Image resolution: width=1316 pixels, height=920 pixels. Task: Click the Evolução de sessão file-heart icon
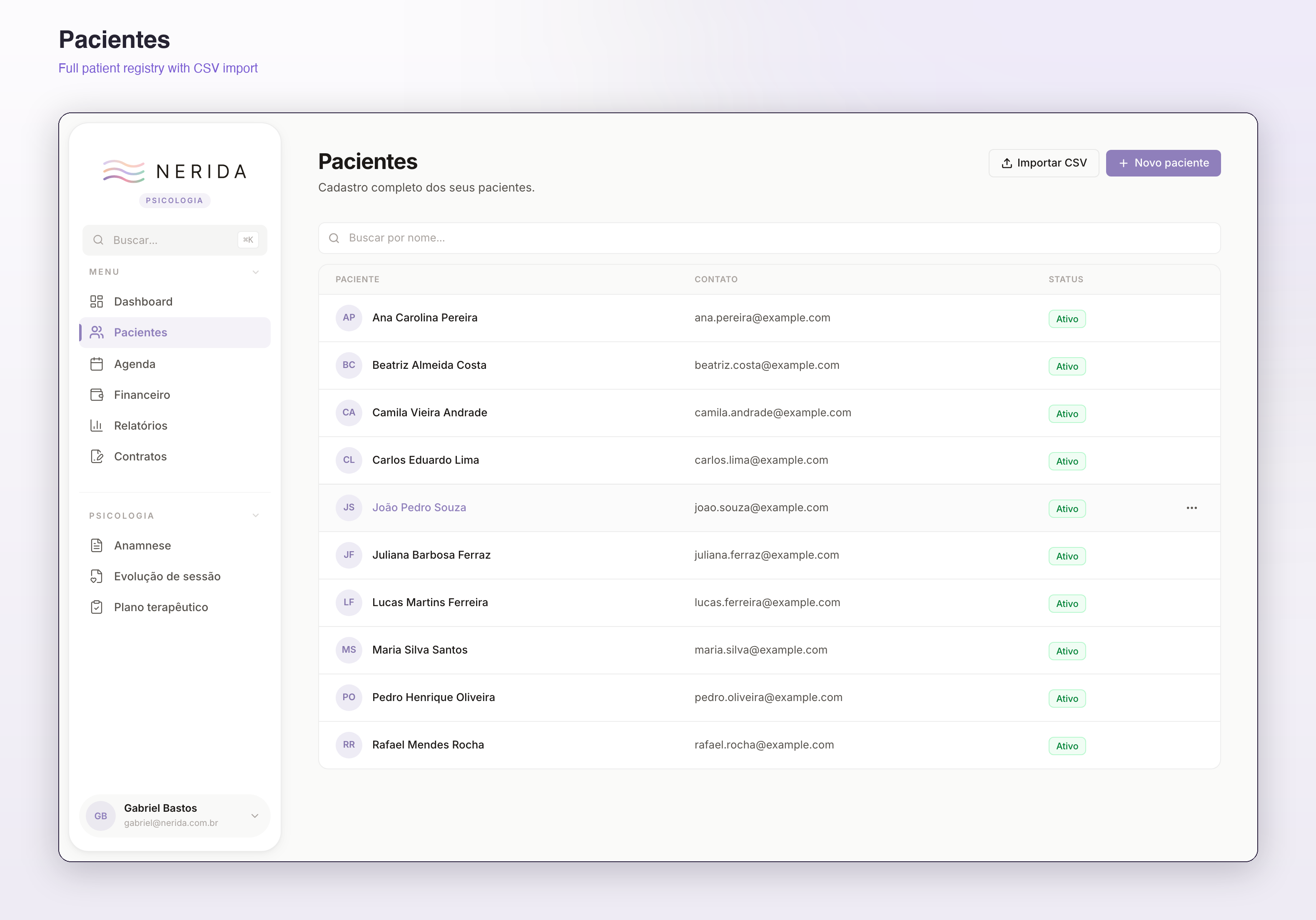(x=96, y=576)
